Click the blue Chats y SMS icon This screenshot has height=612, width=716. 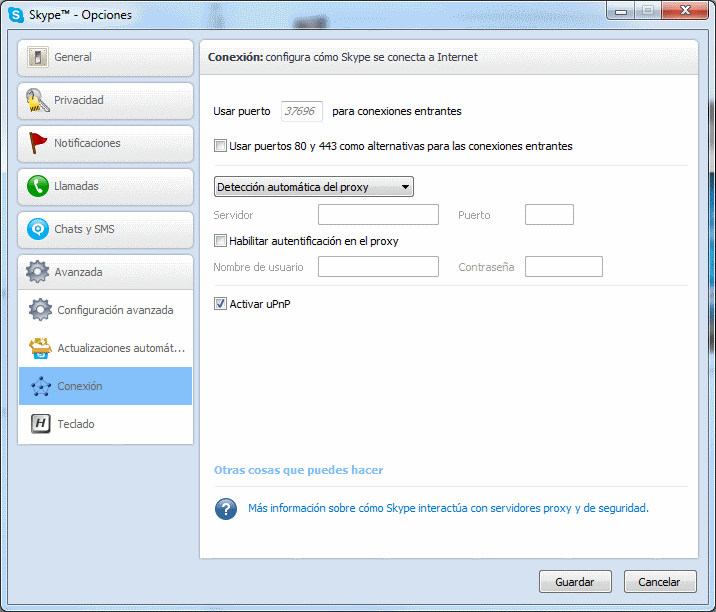(x=38, y=229)
